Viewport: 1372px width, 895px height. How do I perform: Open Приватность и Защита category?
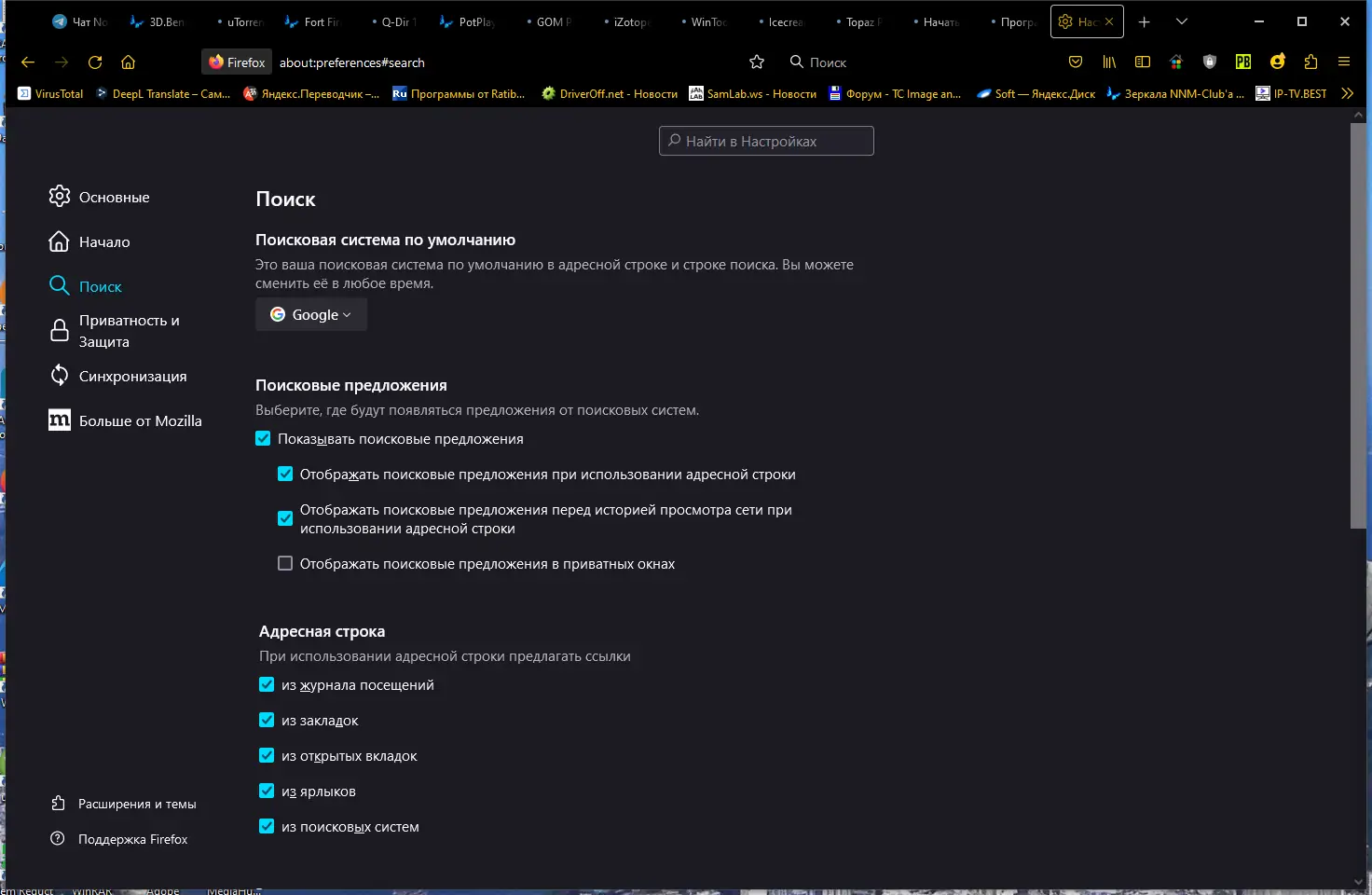(114, 331)
